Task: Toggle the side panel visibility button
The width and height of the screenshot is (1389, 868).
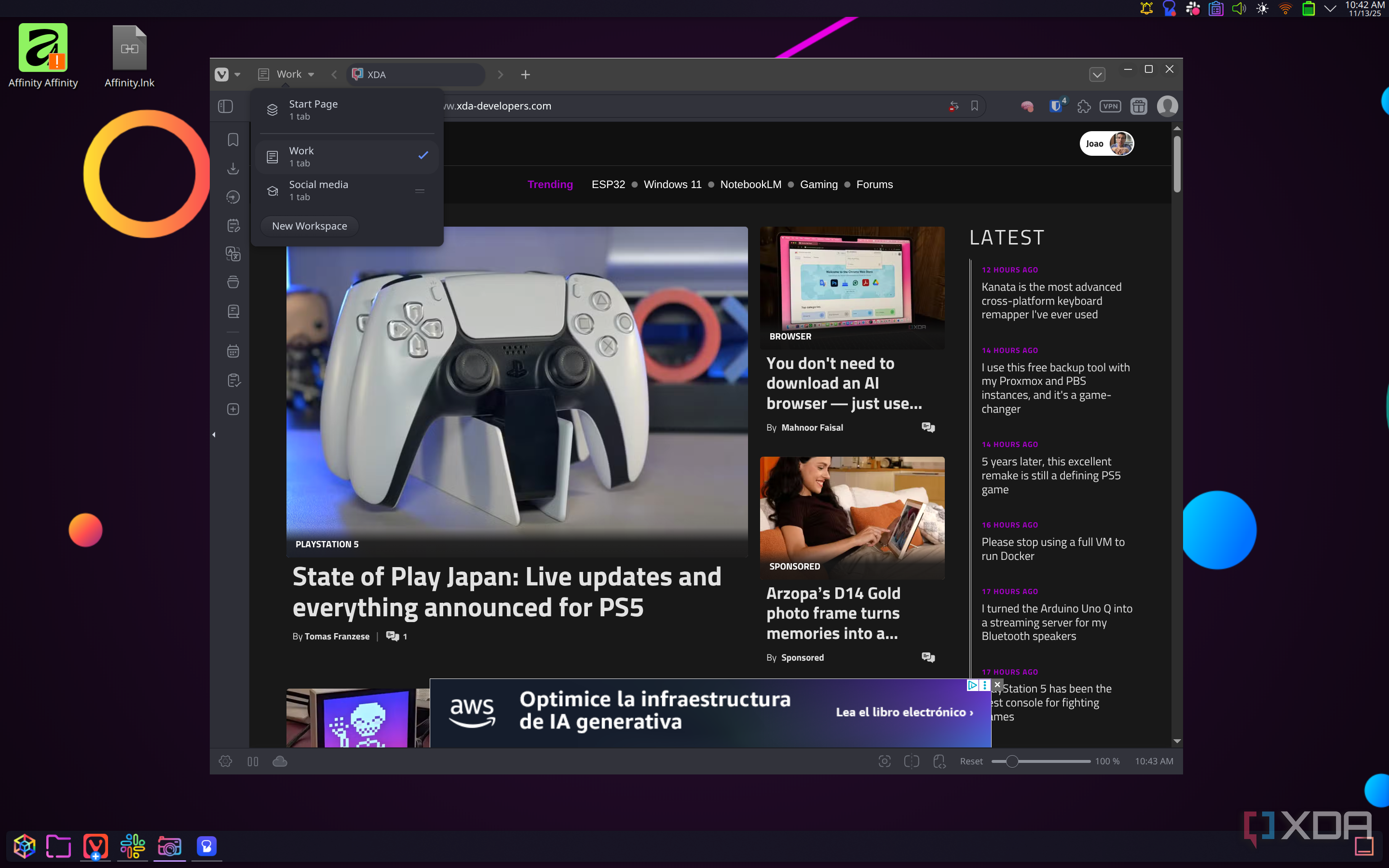Action: point(225,106)
